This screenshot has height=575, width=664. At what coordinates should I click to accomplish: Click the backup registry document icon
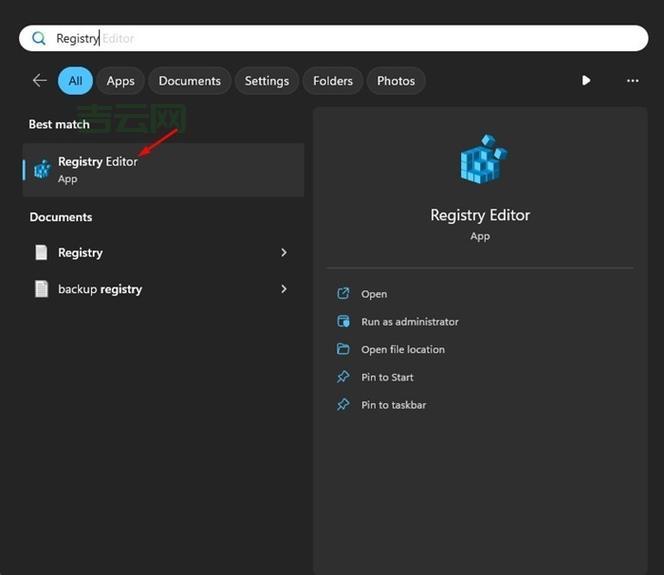tap(41, 289)
